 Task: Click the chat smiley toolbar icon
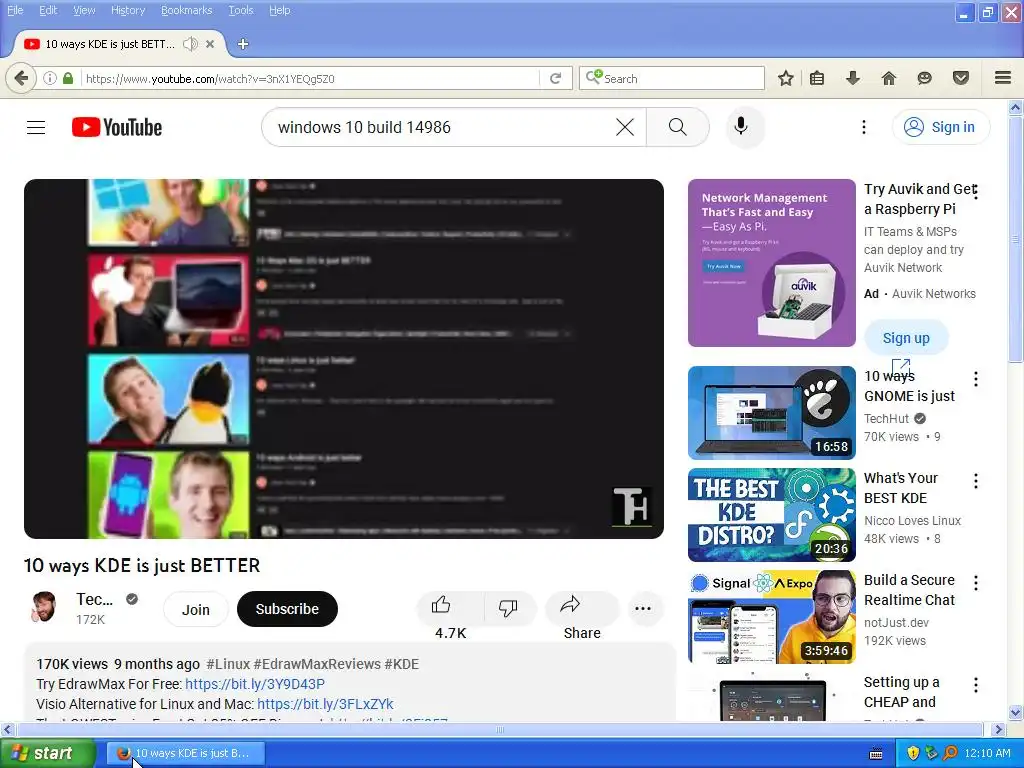924,78
